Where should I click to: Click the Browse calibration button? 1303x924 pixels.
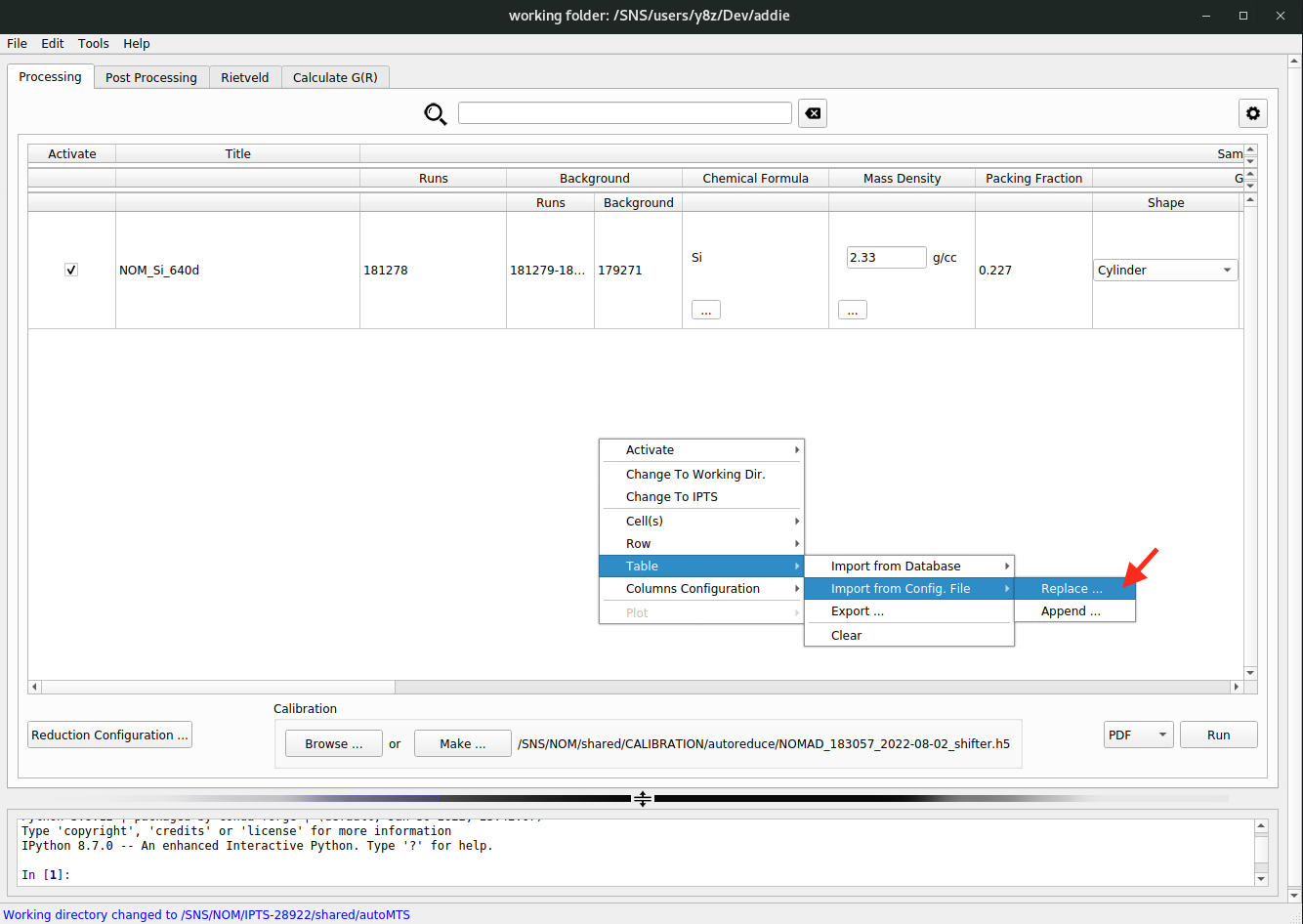click(x=333, y=743)
